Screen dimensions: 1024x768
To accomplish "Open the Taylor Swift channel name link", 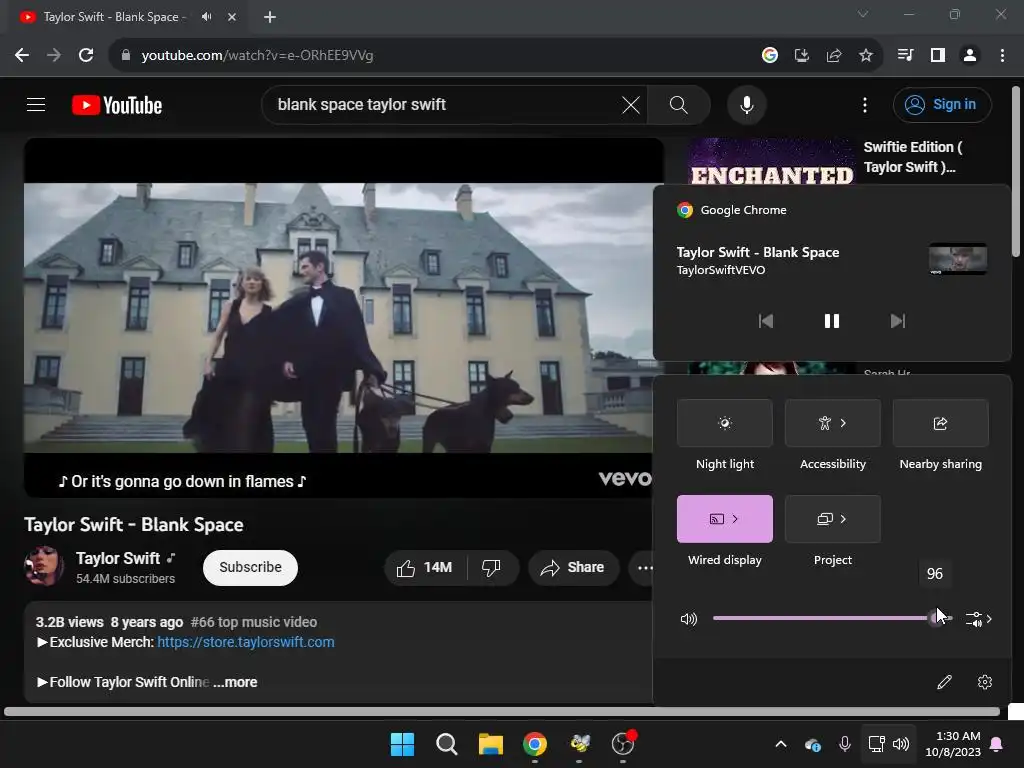I will [x=118, y=558].
